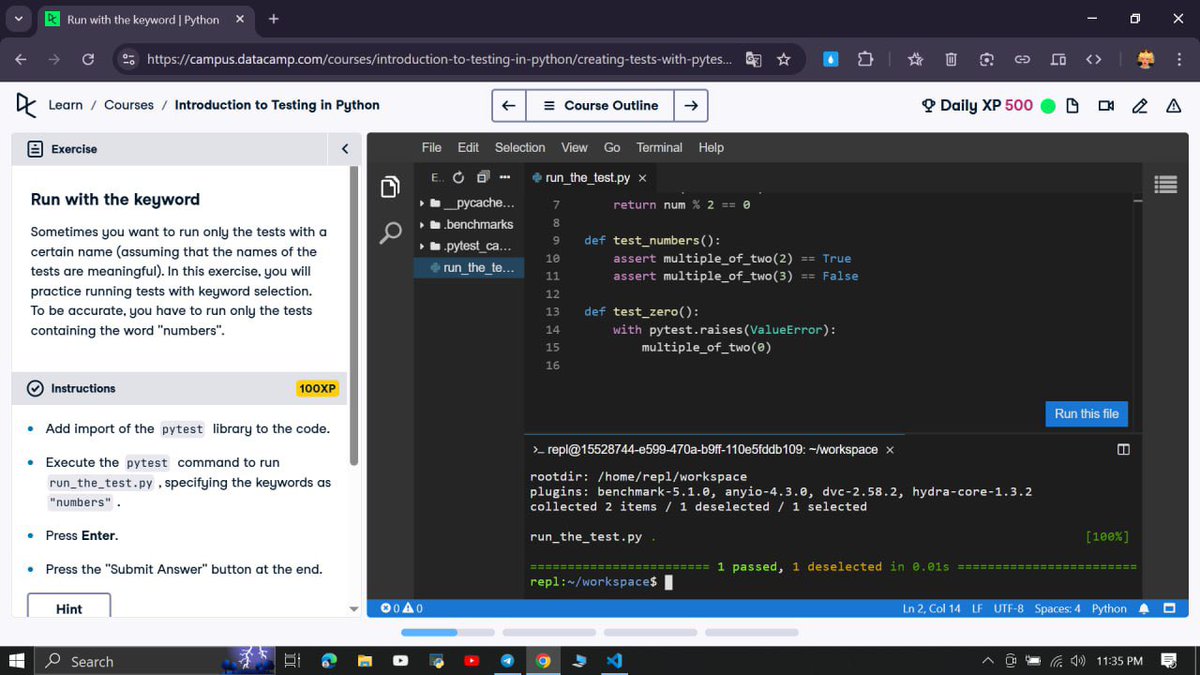The width and height of the screenshot is (1200, 675).
Task: Refresh the file explorer
Action: tap(458, 176)
